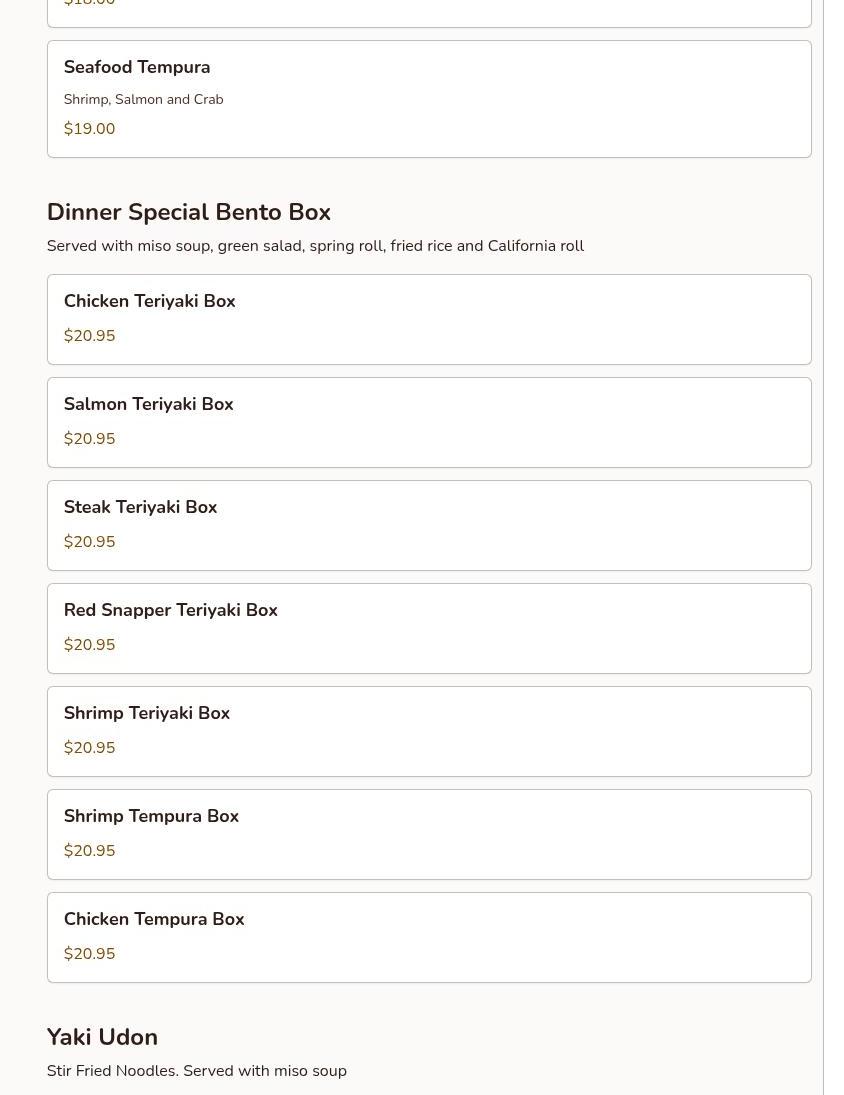Click the price under Chicken Teriyaki Box

click(89, 336)
